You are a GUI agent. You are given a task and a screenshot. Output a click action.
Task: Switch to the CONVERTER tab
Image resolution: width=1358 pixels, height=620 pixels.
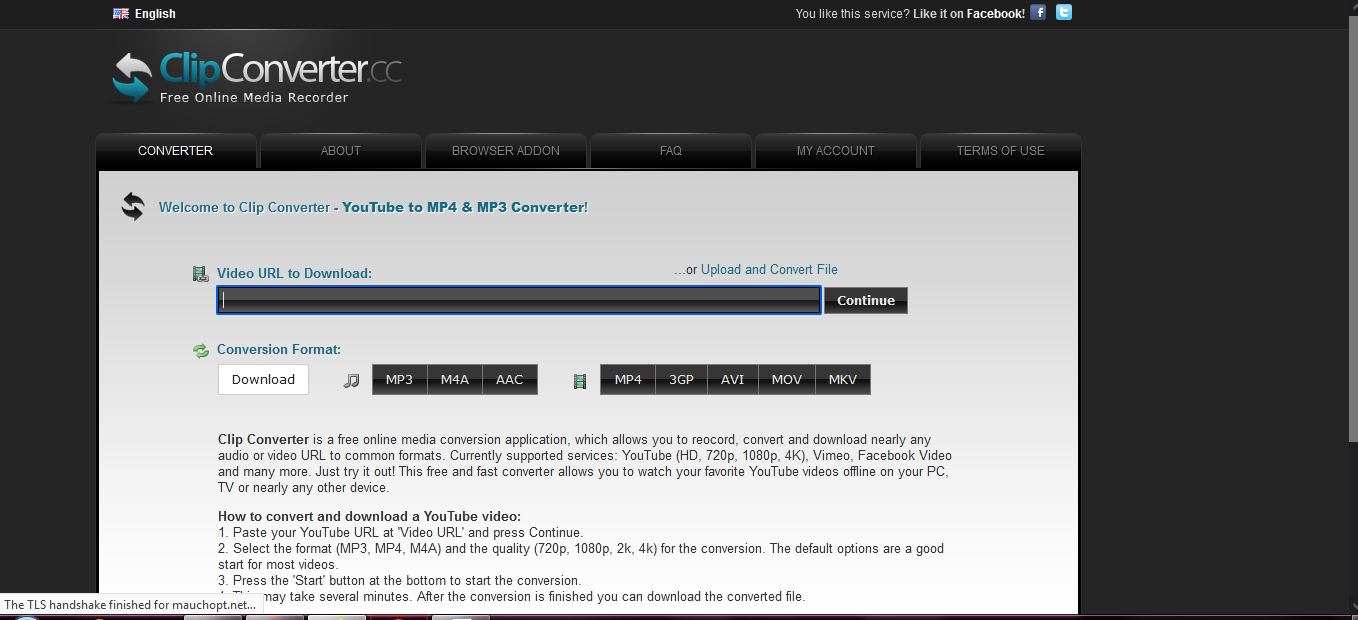[176, 151]
